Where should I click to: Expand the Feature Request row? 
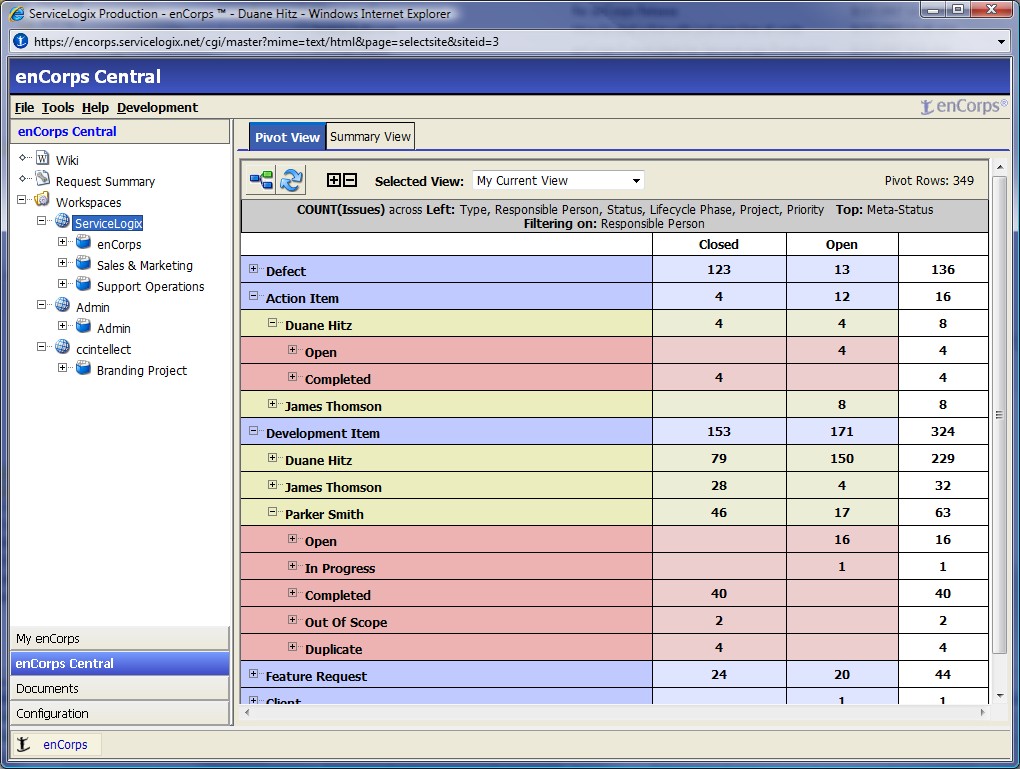coord(254,673)
